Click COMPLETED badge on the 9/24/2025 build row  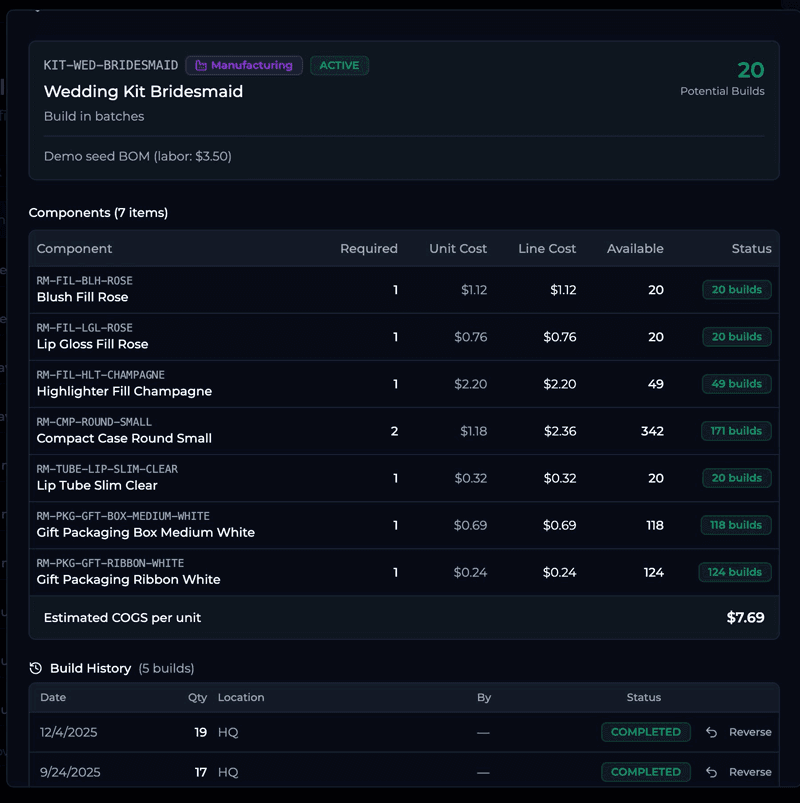point(646,772)
